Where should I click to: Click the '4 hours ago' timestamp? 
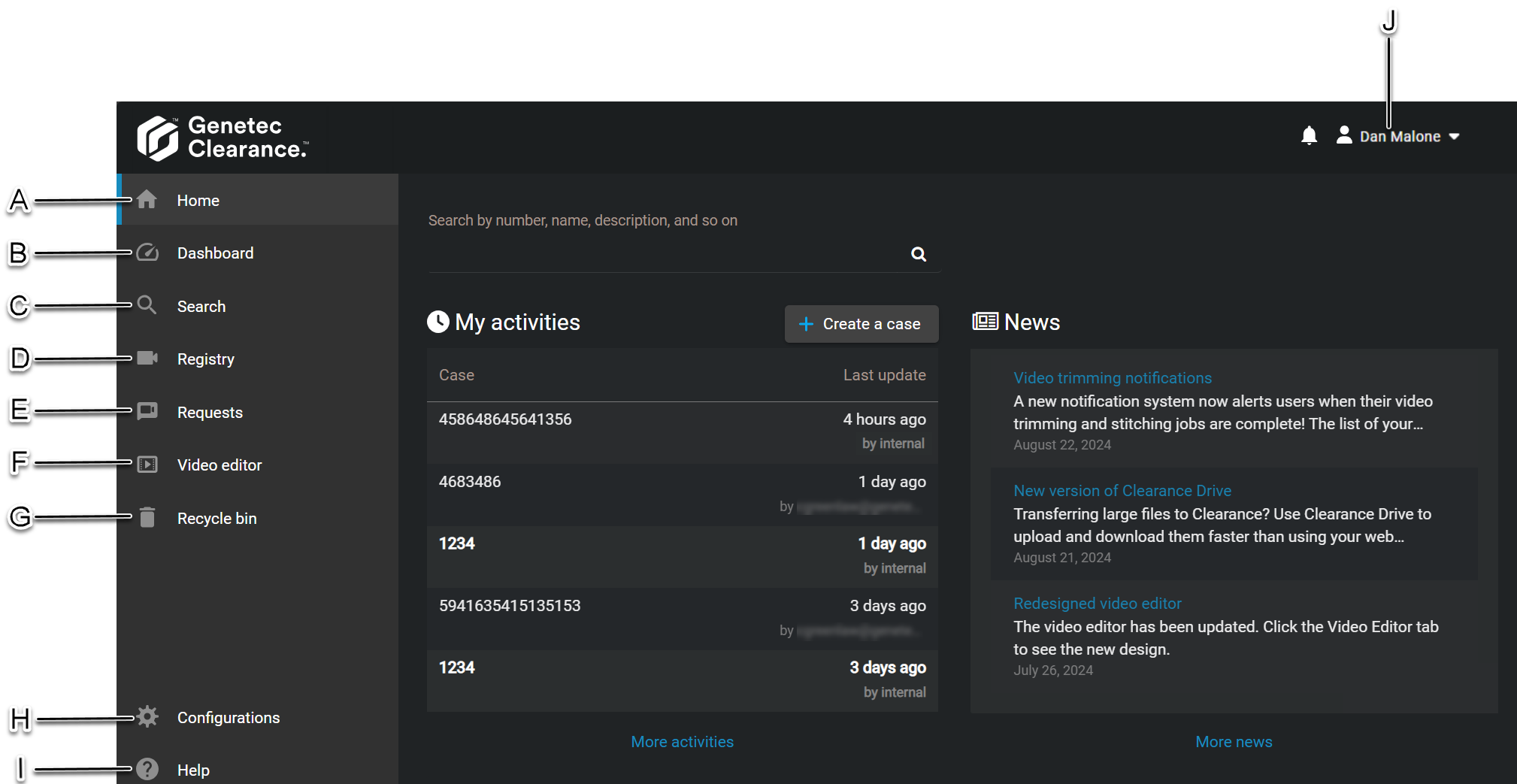coord(884,419)
